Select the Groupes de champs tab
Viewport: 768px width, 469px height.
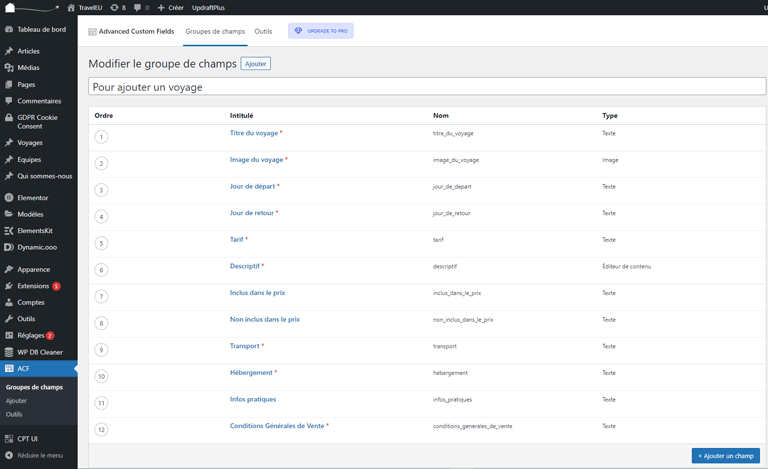click(x=215, y=31)
